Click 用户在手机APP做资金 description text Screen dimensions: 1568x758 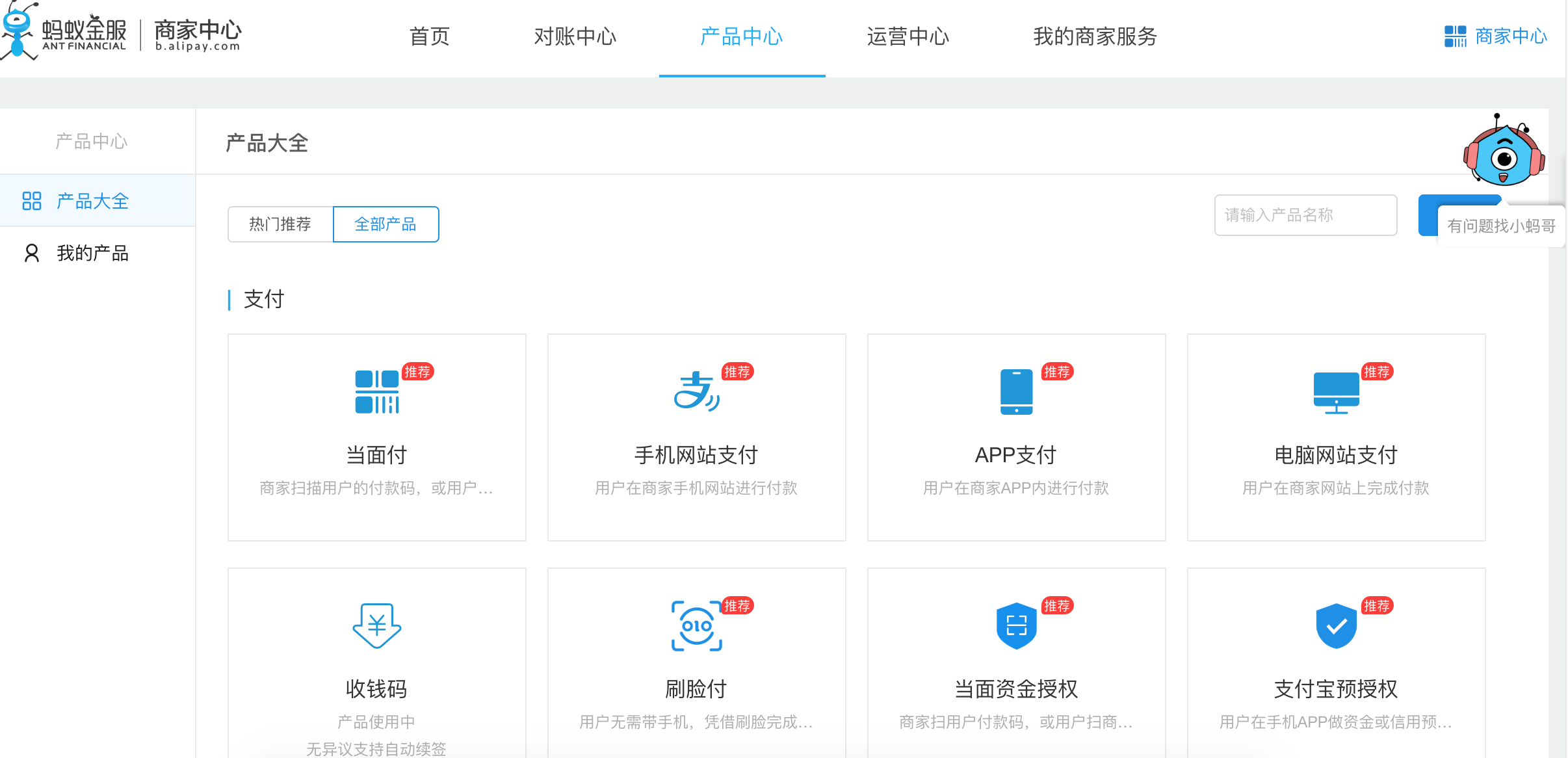tap(1336, 722)
